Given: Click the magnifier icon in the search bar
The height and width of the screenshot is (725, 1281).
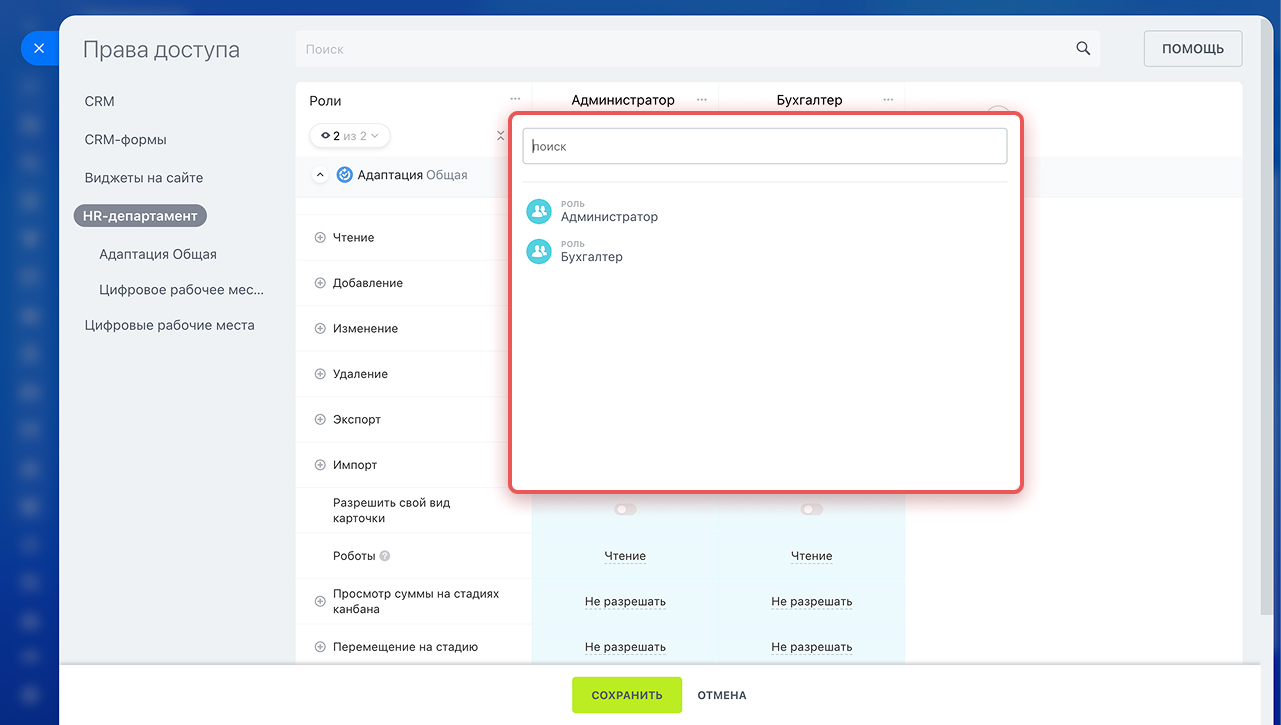Looking at the screenshot, I should [1083, 49].
